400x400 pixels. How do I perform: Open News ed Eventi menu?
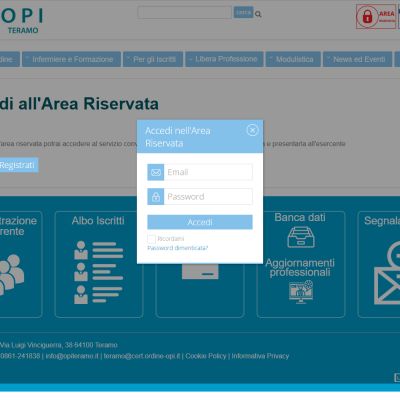[358, 59]
